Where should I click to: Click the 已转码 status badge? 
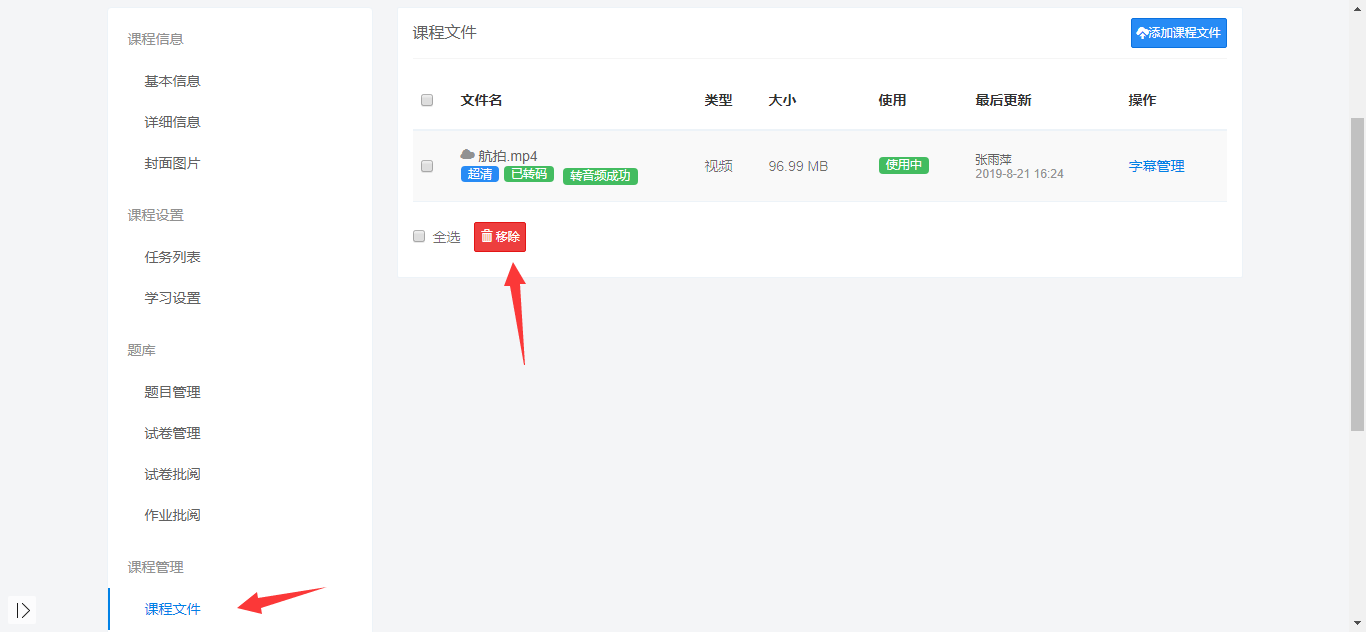(x=529, y=174)
